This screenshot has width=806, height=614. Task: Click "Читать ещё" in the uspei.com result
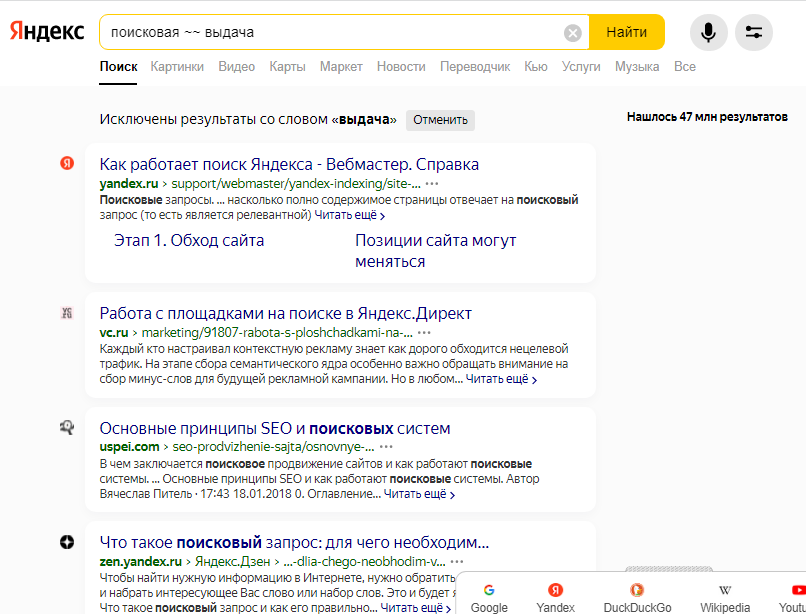click(419, 494)
